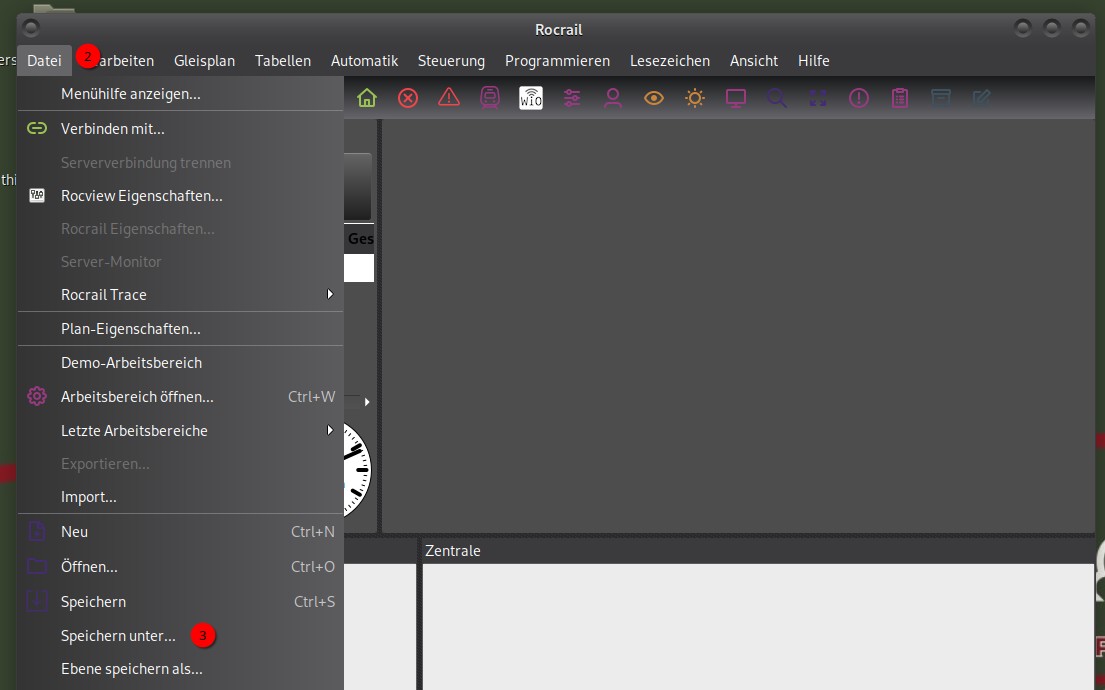This screenshot has width=1105, height=690.
Task: Open the Programmieren menu
Action: click(557, 61)
